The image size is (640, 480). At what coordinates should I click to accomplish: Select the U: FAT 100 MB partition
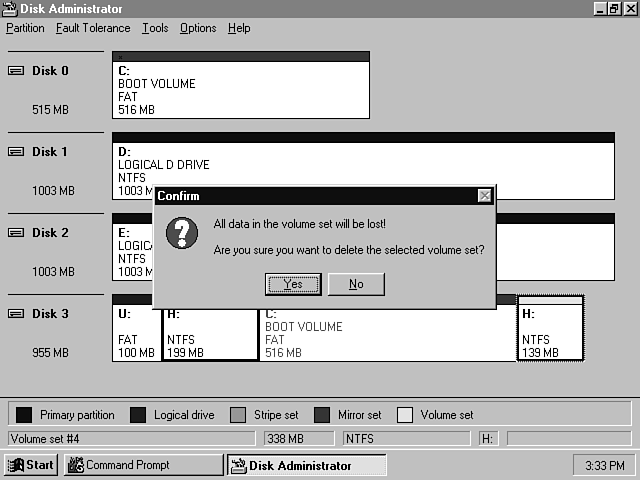[136, 333]
